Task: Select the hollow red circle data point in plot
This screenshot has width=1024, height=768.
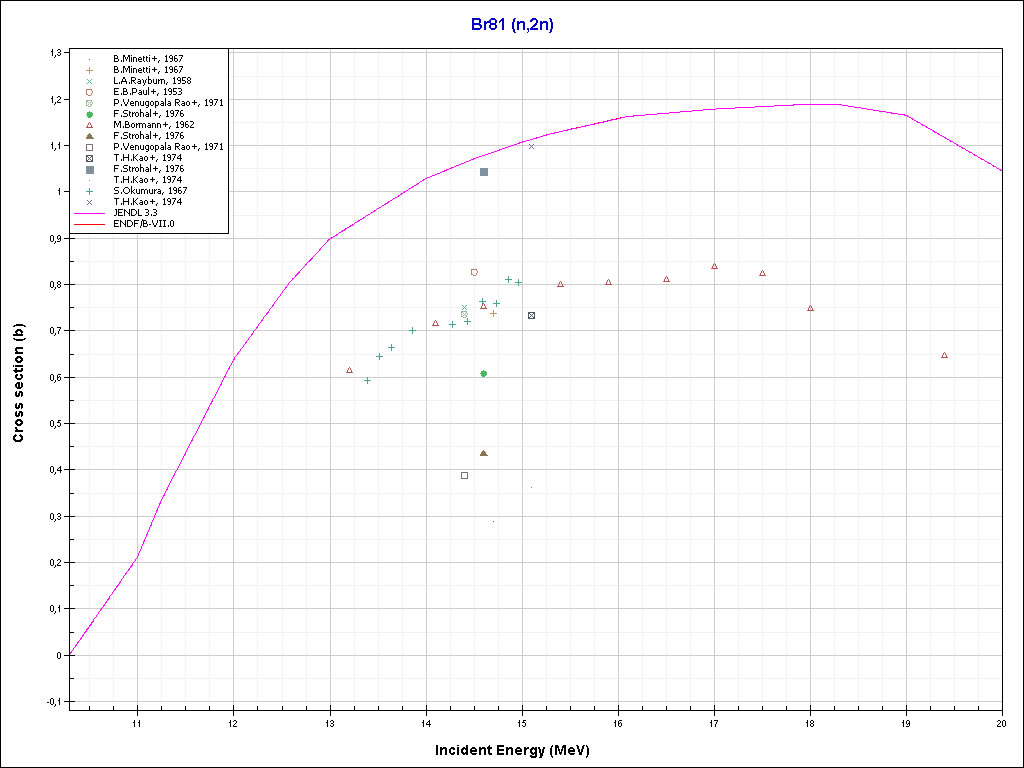Action: pos(474,272)
